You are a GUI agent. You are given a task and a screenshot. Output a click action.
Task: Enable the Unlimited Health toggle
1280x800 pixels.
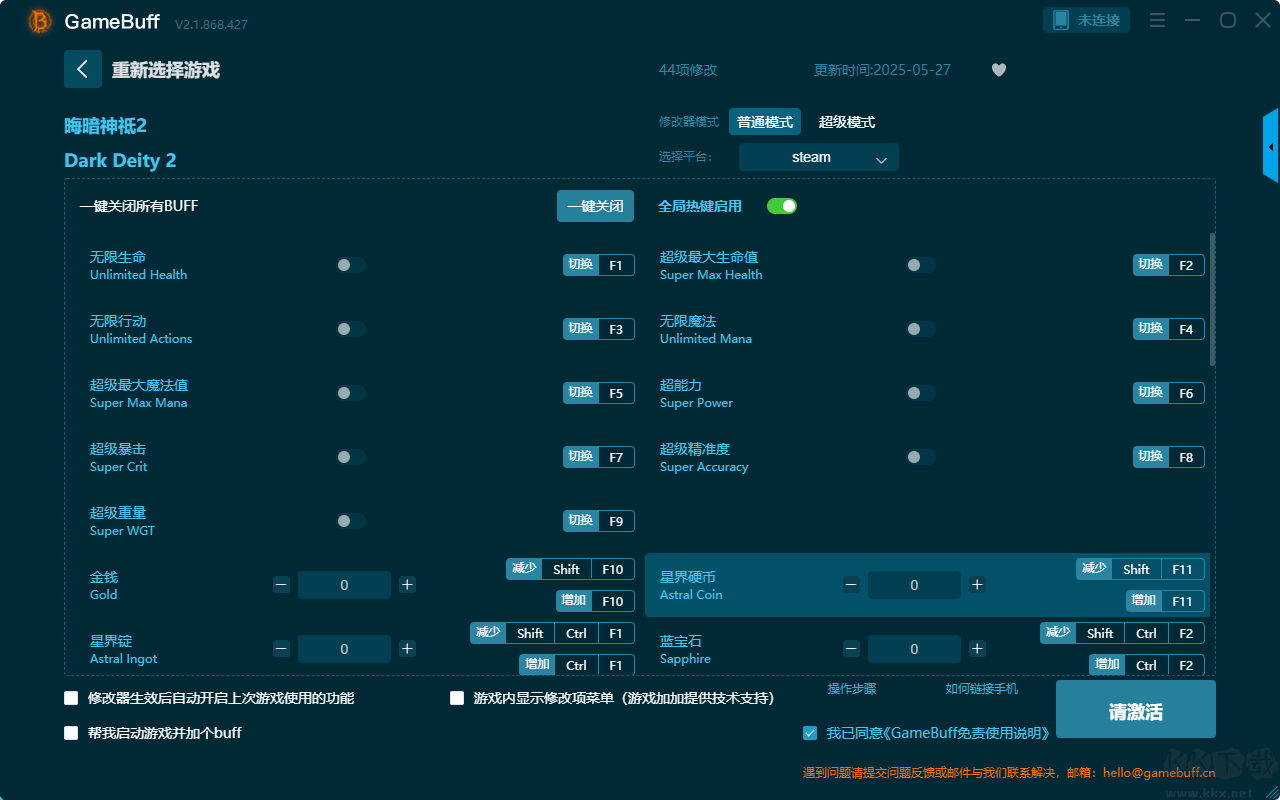[351, 265]
